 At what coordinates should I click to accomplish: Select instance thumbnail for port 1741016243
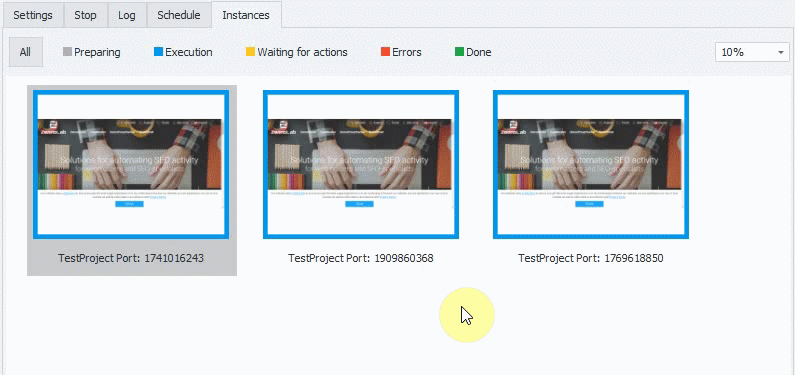[x=131, y=164]
